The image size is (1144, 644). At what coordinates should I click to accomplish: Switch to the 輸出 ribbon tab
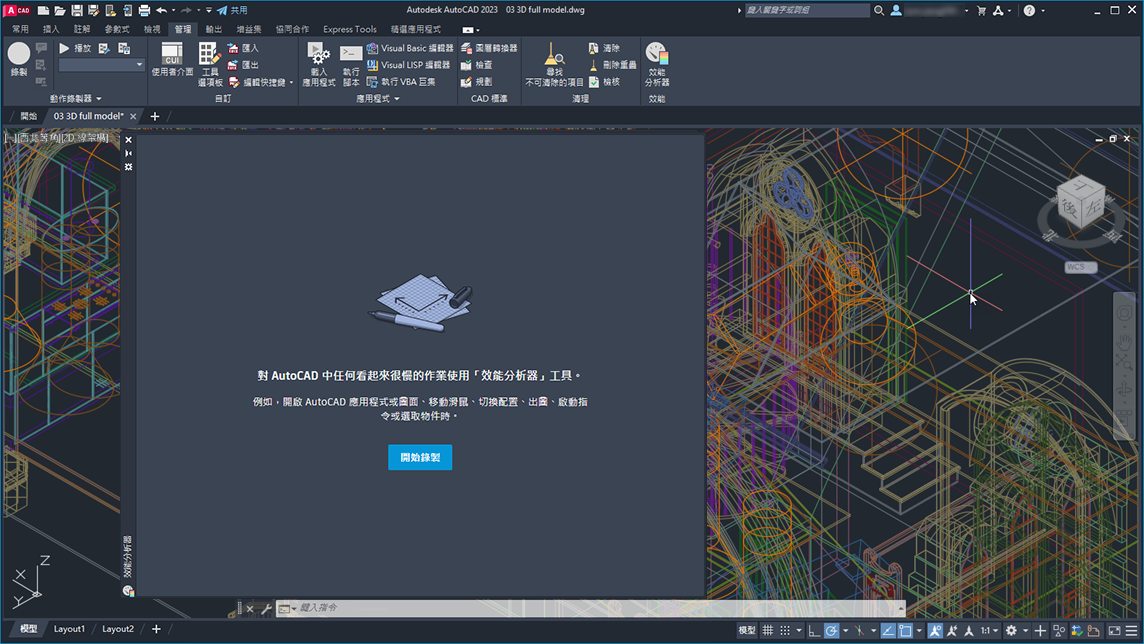[214, 29]
